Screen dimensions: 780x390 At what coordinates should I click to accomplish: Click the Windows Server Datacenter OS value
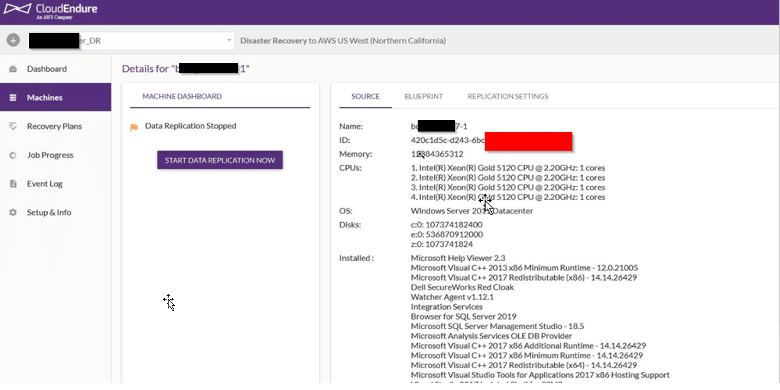472,211
